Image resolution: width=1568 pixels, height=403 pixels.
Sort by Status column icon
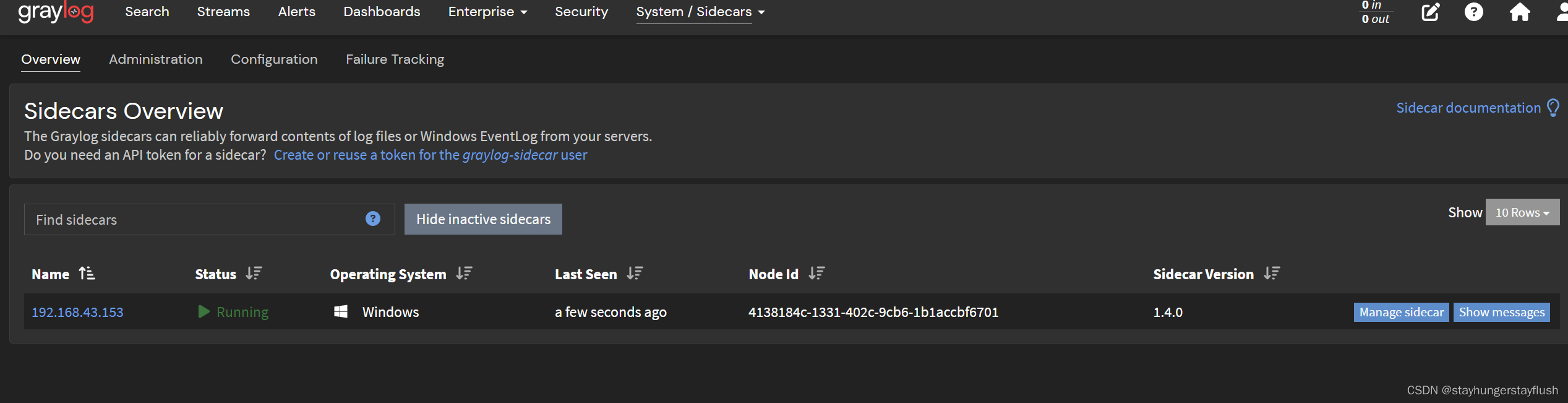pos(254,273)
